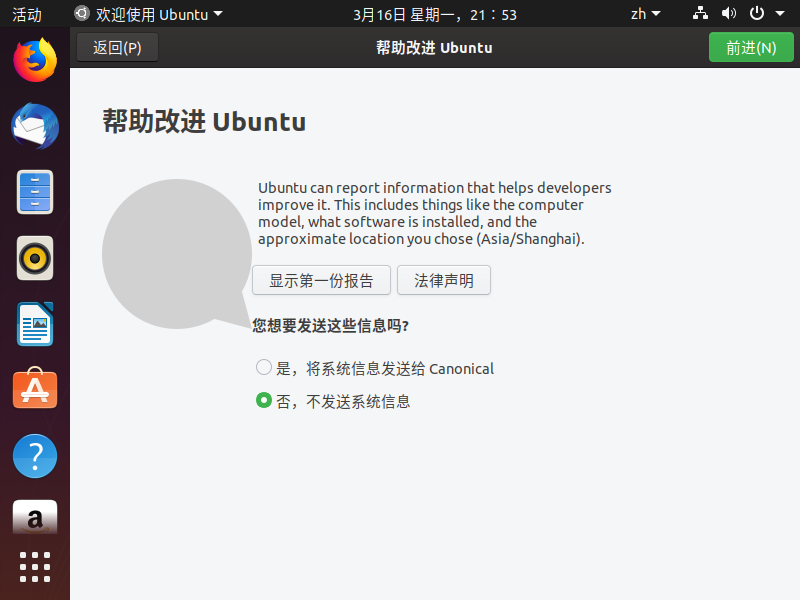Expand the system menu arrow
The image size is (800, 600).
tap(780, 14)
